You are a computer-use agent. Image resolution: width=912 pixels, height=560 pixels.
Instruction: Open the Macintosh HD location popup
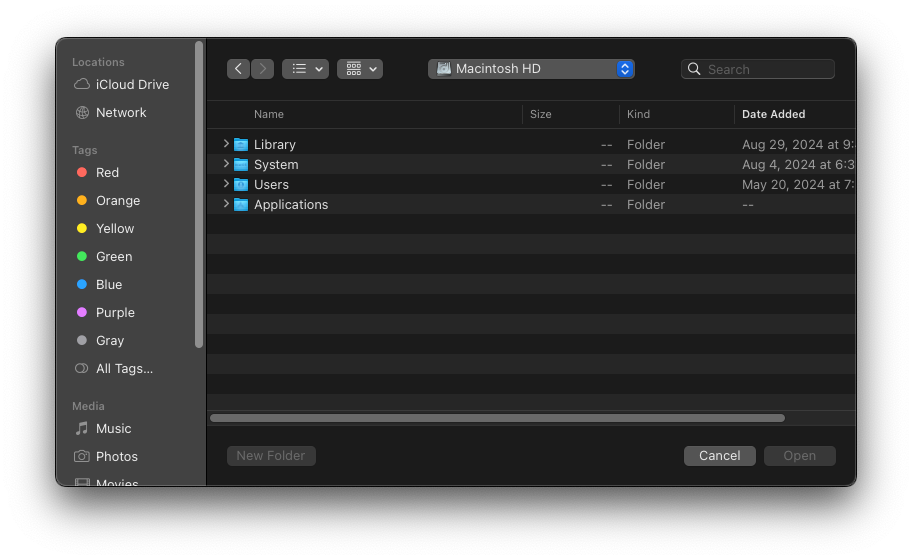point(531,69)
